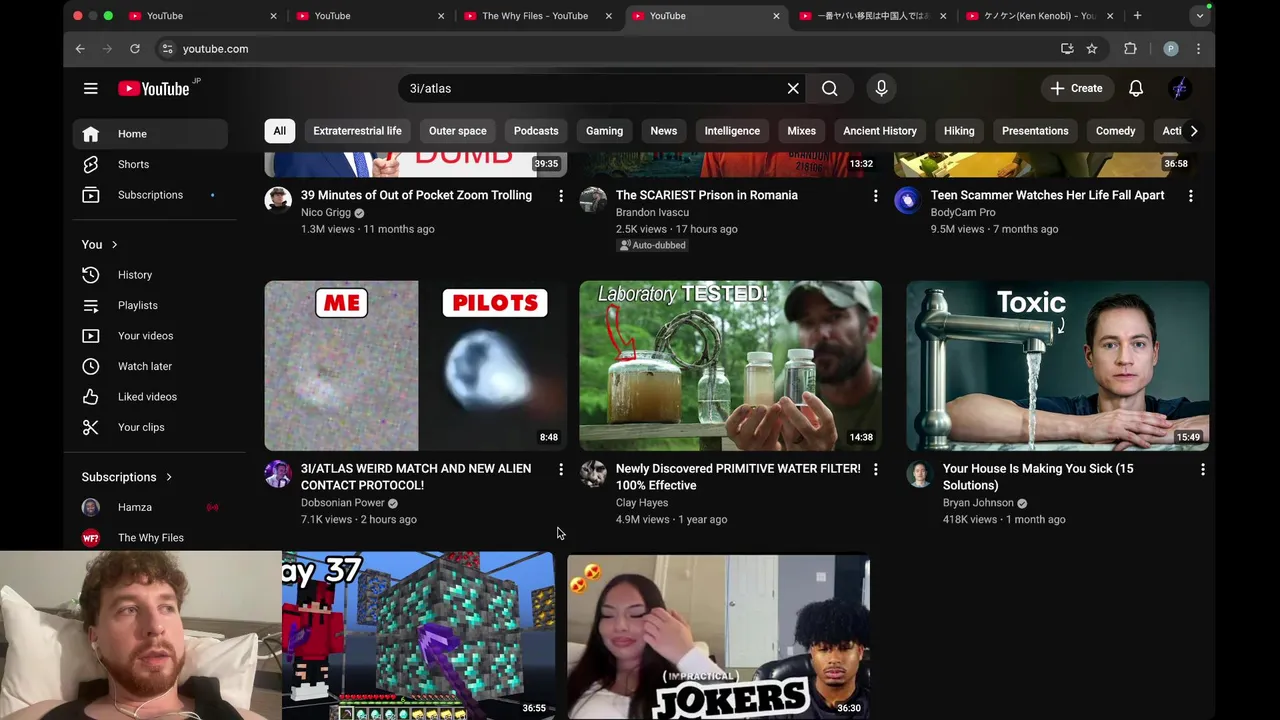The image size is (1280, 720).
Task: Open options for Your House video
Action: coord(1202,469)
